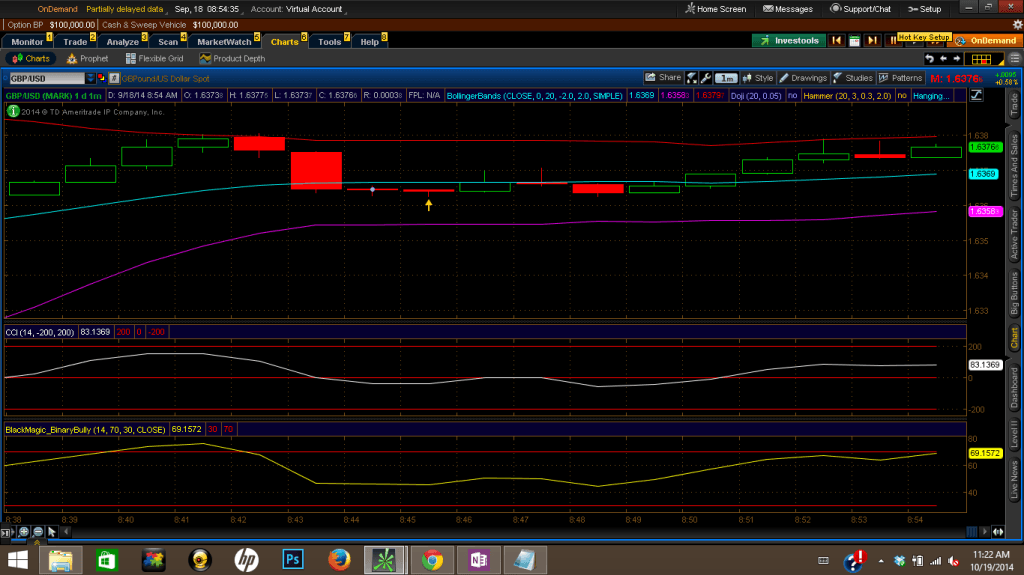Click the Investools button
This screenshot has width=1024, height=575.
(789, 41)
